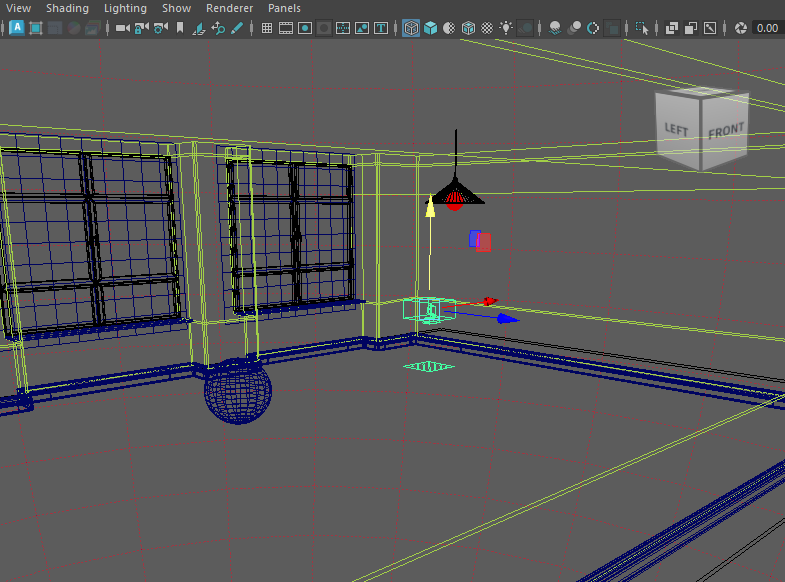Enable Wireframe display mode
The image size is (785, 582).
411,28
